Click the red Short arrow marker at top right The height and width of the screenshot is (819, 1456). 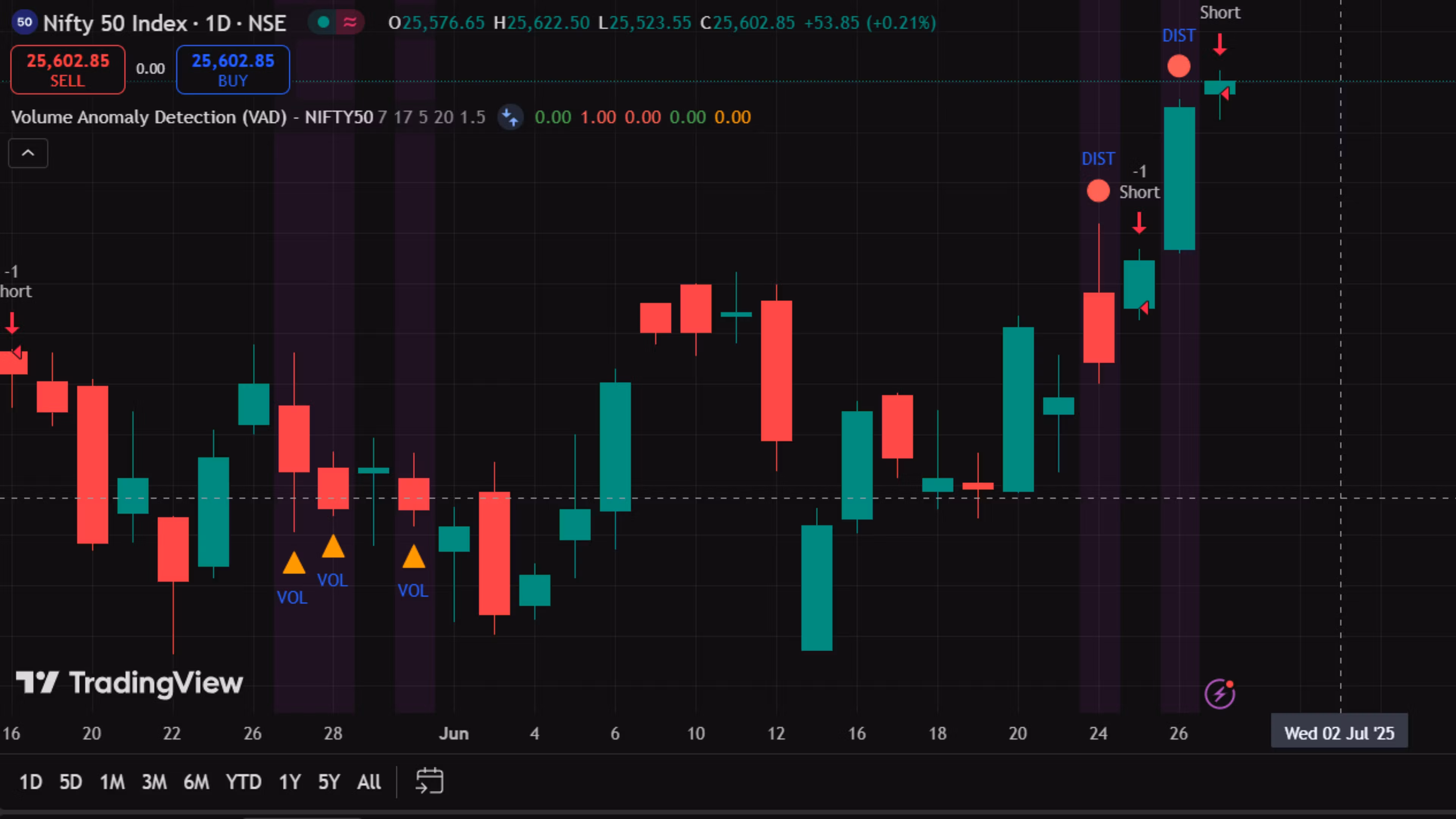[1220, 44]
